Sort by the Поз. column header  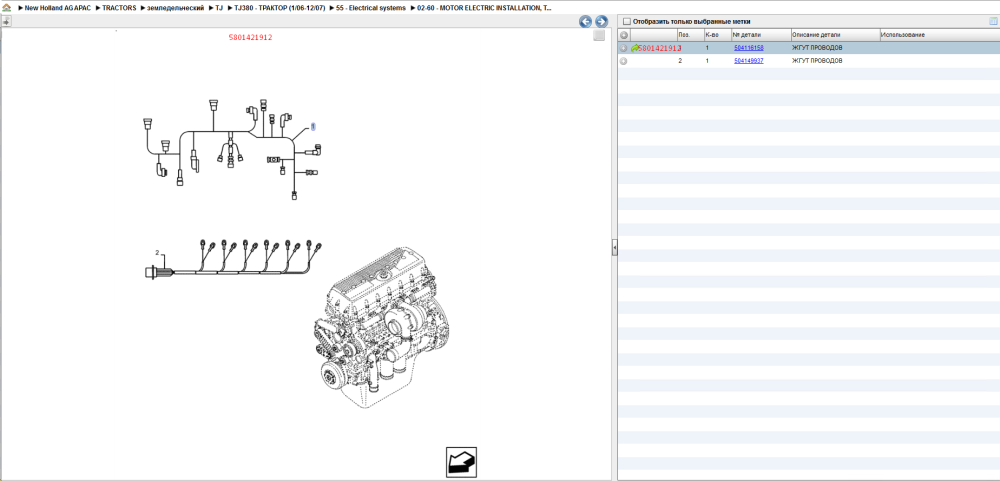[x=690, y=34]
